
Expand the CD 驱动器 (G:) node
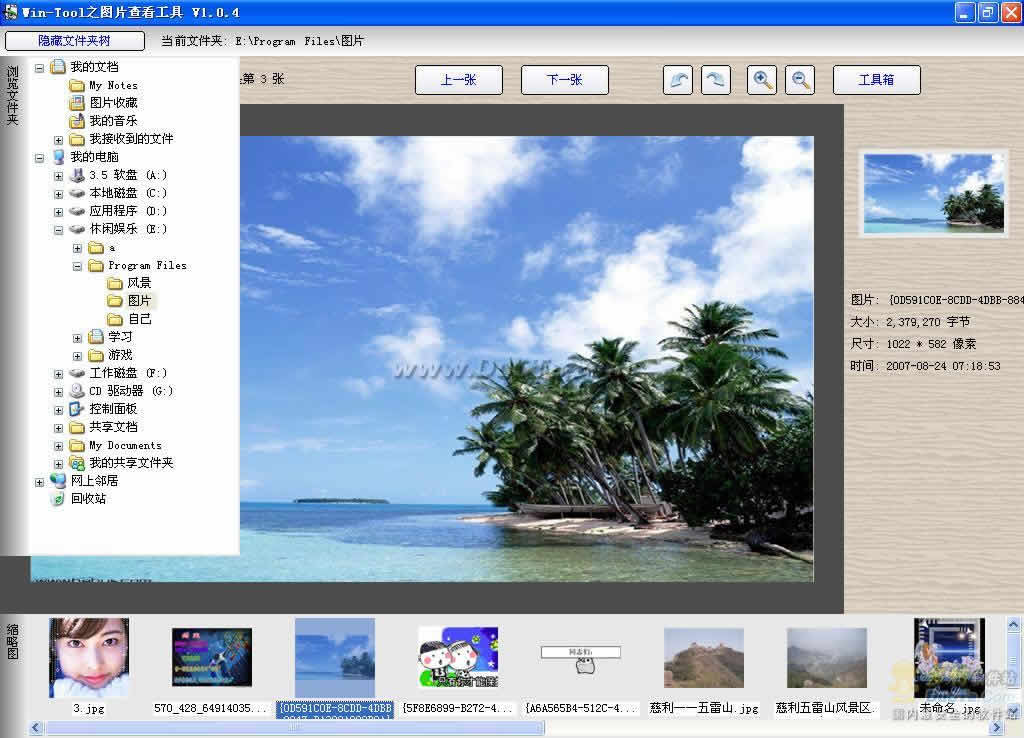click(58, 392)
